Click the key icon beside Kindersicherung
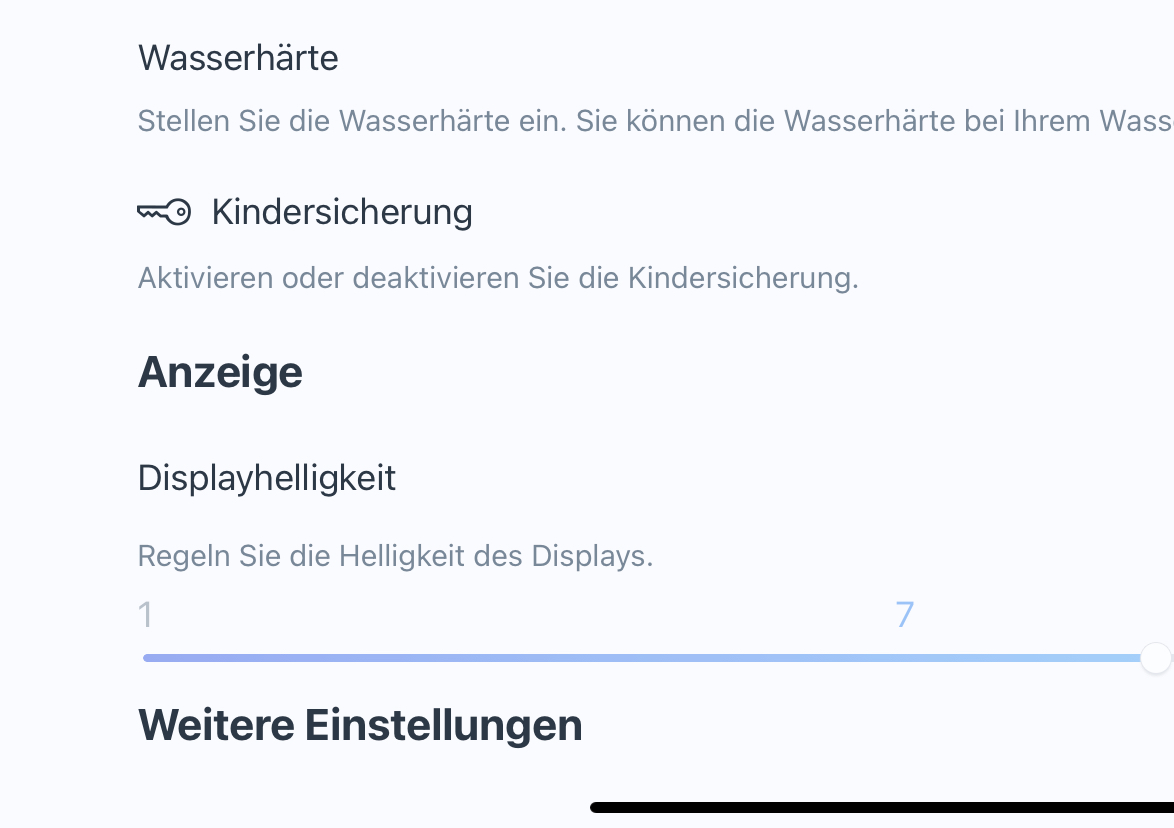Image resolution: width=1174 pixels, height=828 pixels. (x=164, y=212)
